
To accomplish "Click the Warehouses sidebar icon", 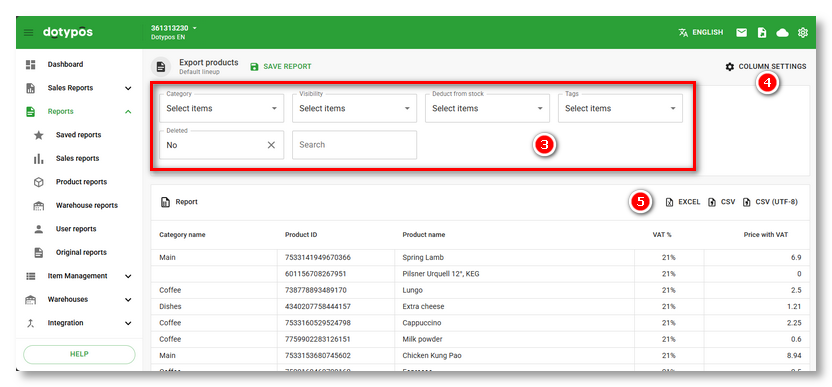I will pyautogui.click(x=30, y=299).
